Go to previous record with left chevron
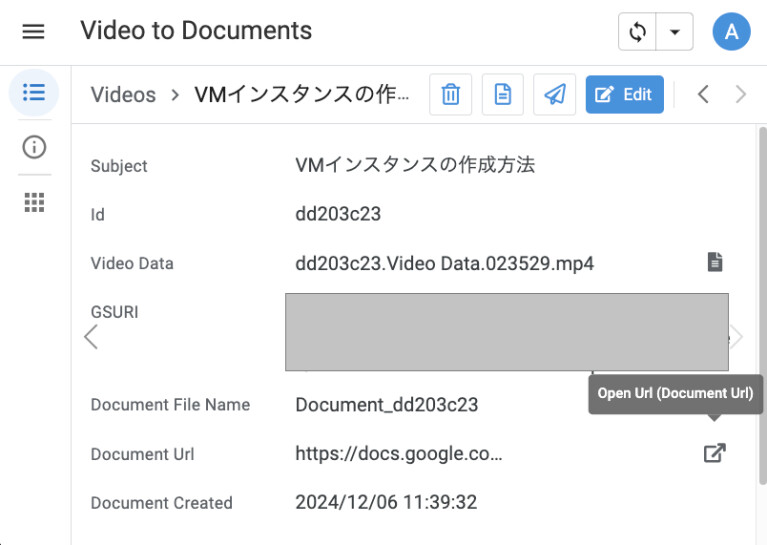The height and width of the screenshot is (545, 767). pyautogui.click(x=703, y=95)
